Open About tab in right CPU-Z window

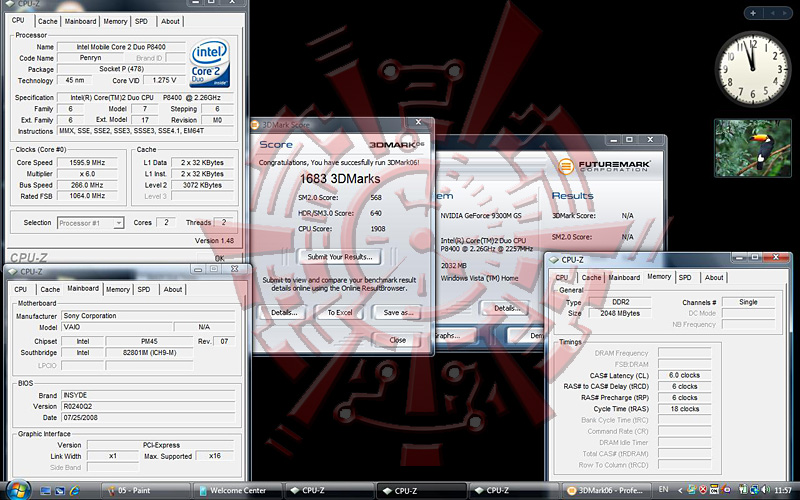pyautogui.click(x=714, y=278)
